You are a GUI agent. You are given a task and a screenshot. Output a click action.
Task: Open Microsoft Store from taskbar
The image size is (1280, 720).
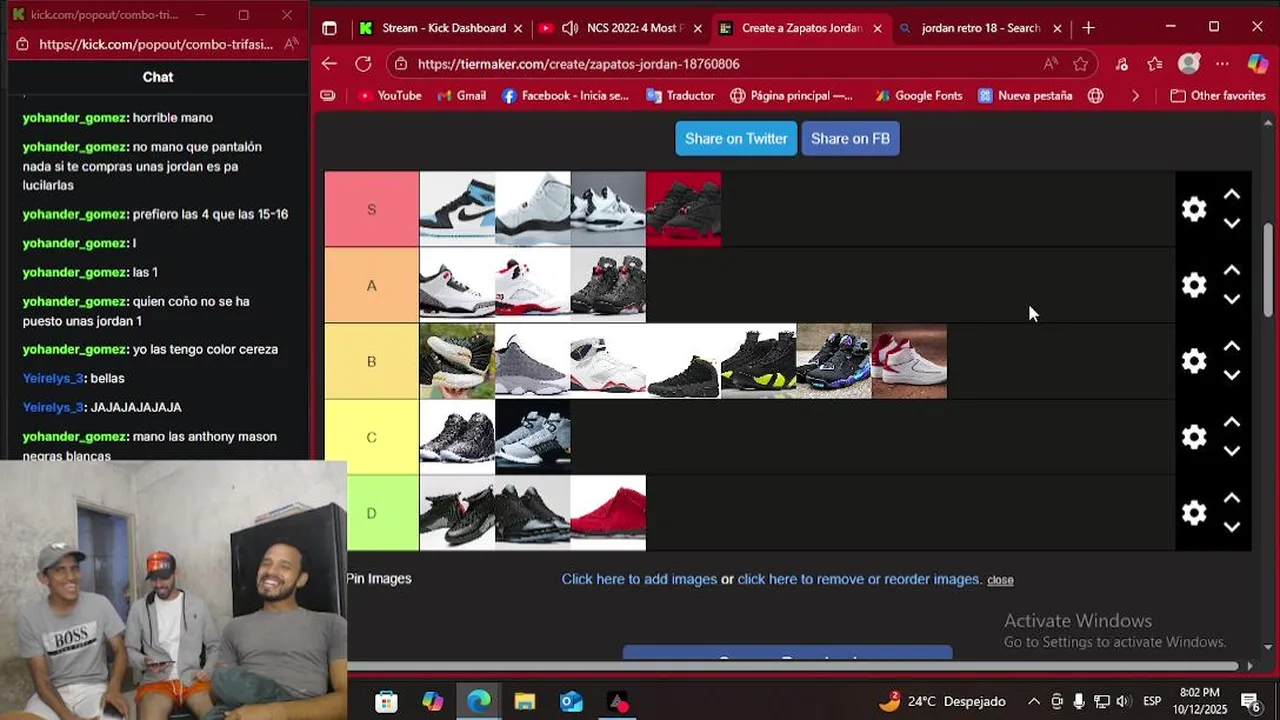[x=386, y=701]
